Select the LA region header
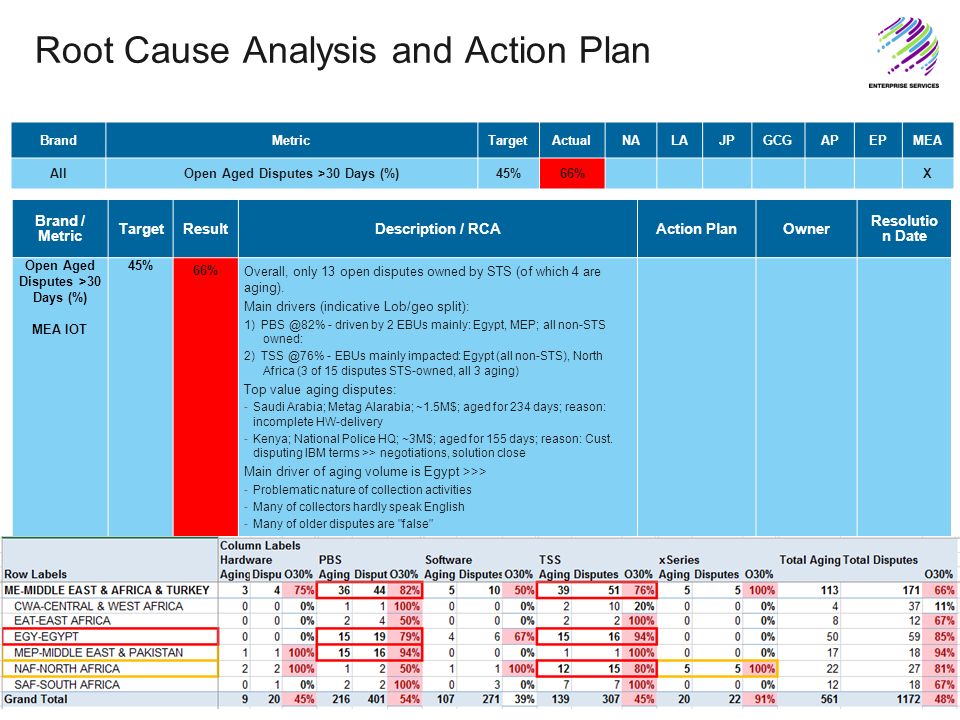Viewport: 960px width, 720px height. pos(679,140)
